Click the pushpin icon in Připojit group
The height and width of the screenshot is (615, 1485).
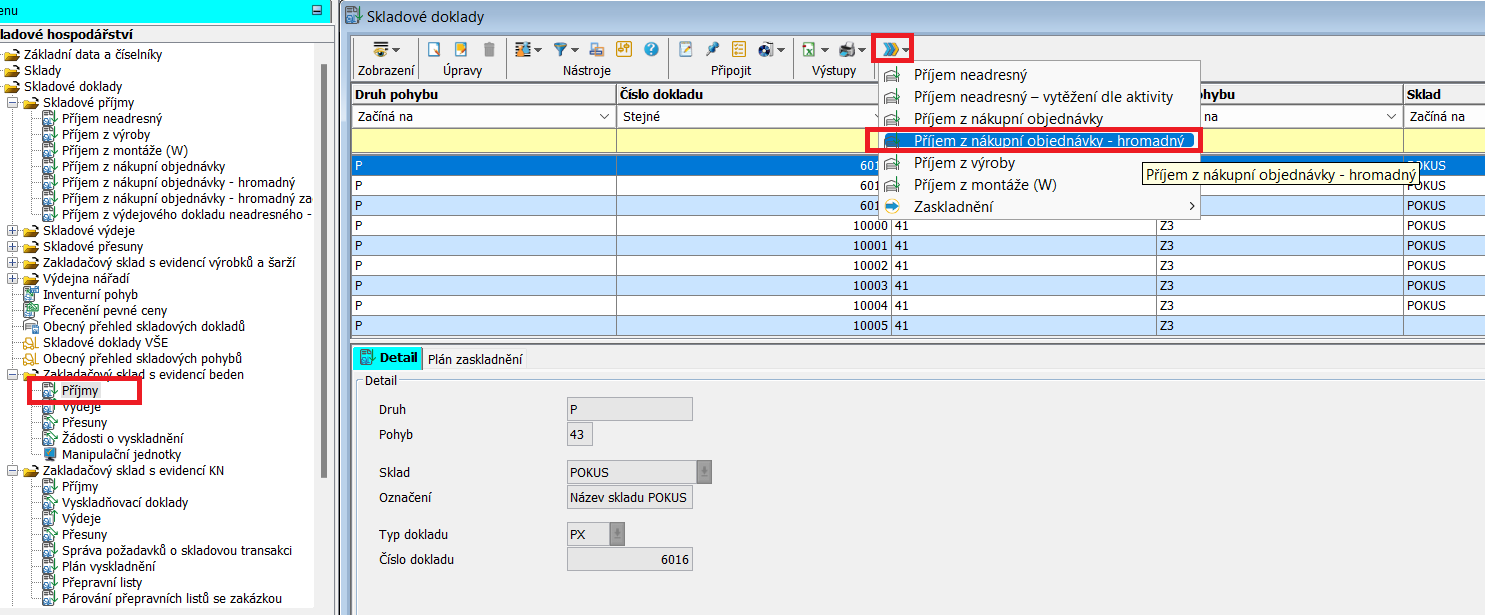[712, 49]
